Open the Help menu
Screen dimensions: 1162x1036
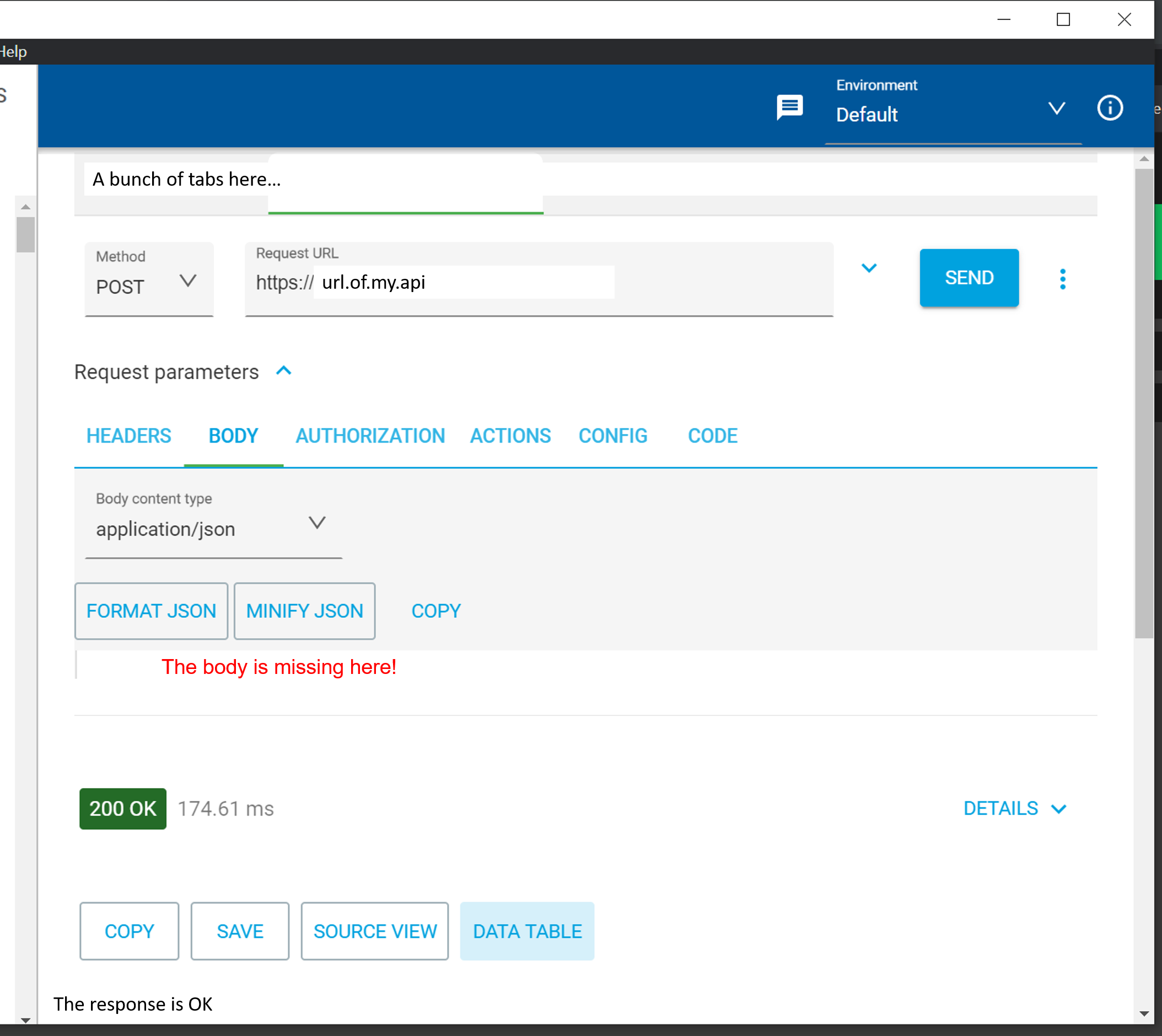(13, 51)
